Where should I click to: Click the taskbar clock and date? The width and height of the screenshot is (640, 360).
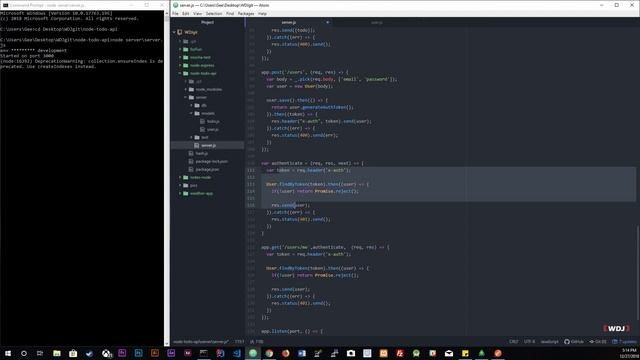[x=629, y=353]
